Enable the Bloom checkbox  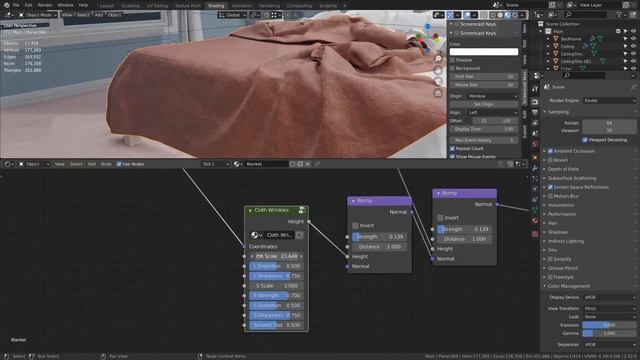tap(550, 160)
